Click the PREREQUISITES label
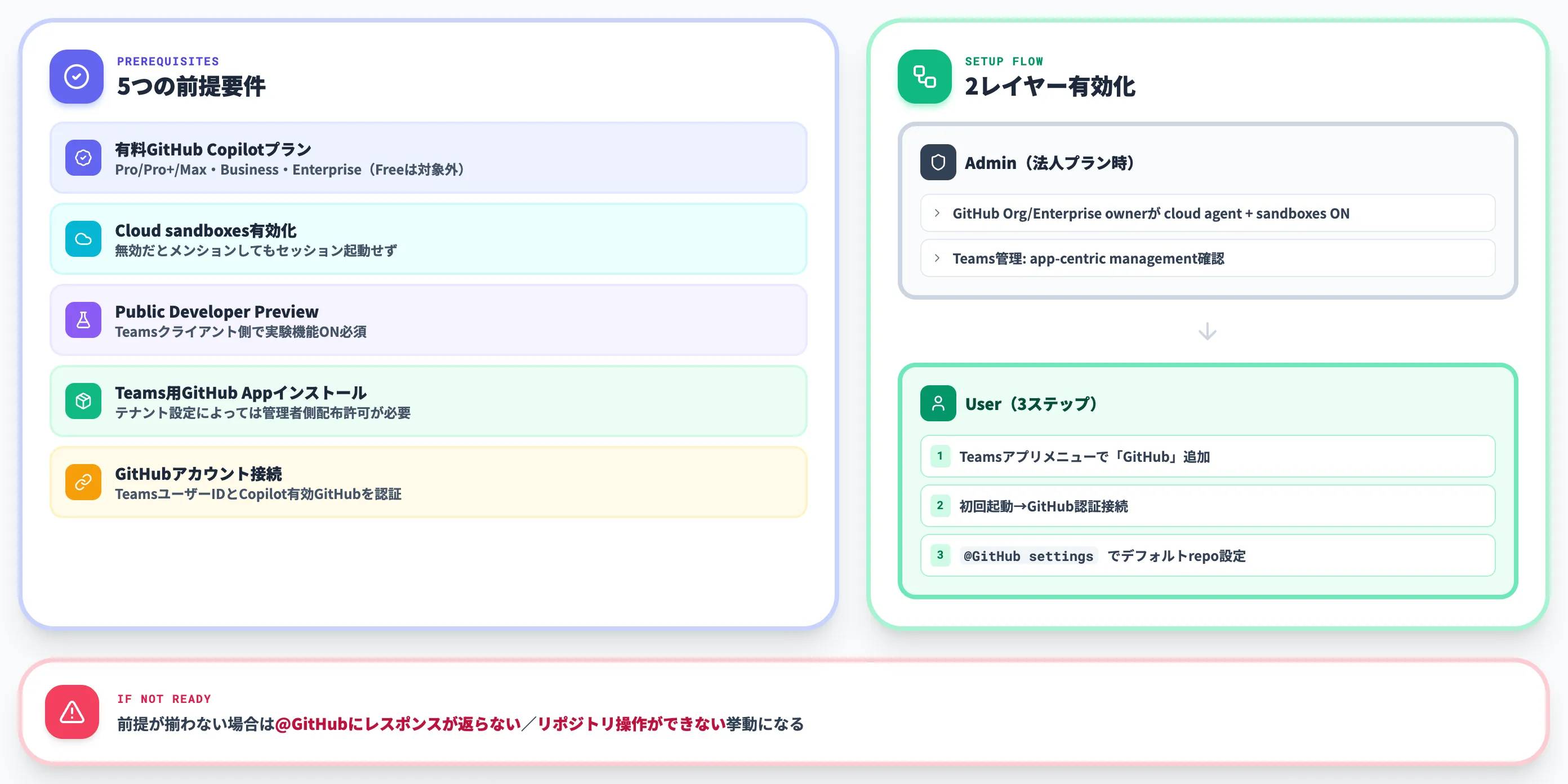 168,61
